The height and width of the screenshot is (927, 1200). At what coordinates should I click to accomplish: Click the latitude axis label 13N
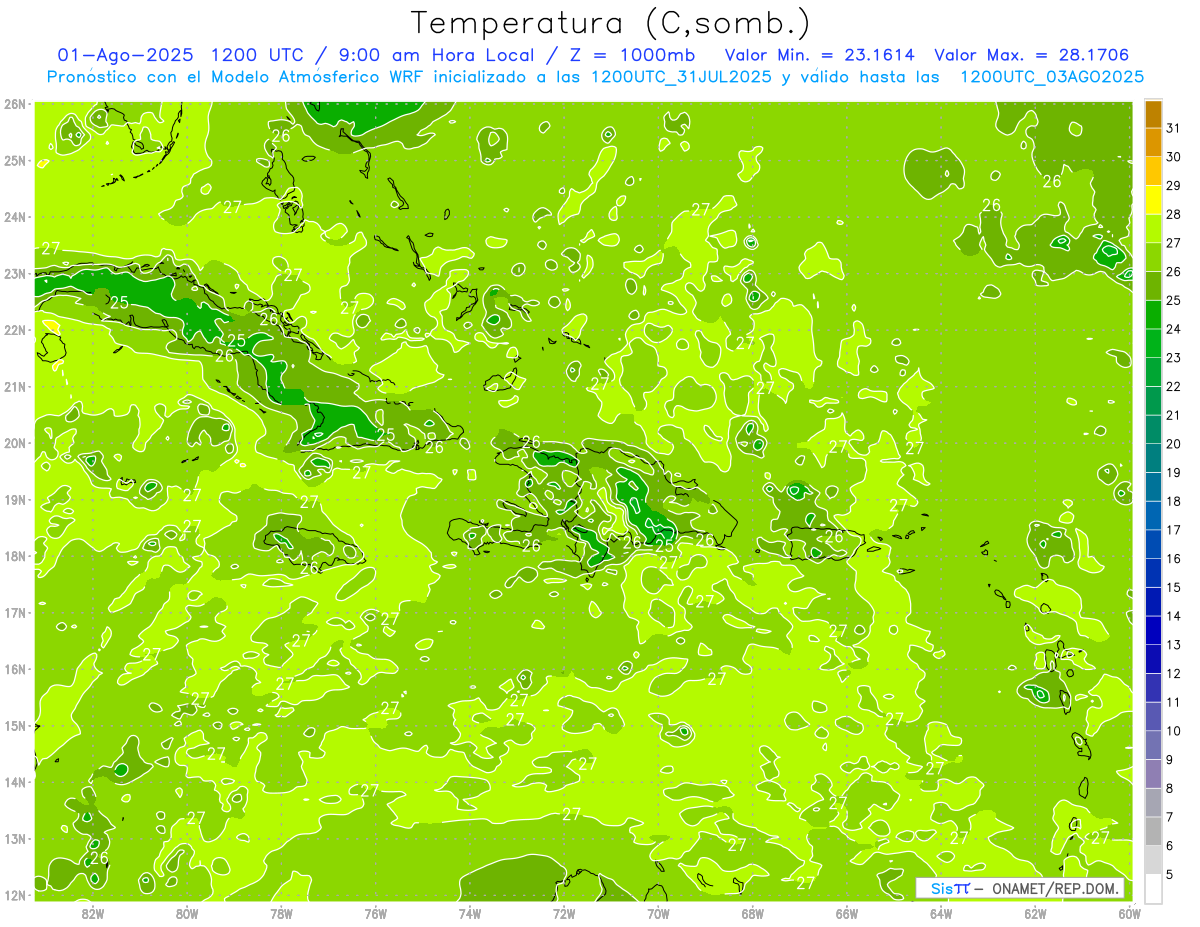pyautogui.click(x=14, y=839)
